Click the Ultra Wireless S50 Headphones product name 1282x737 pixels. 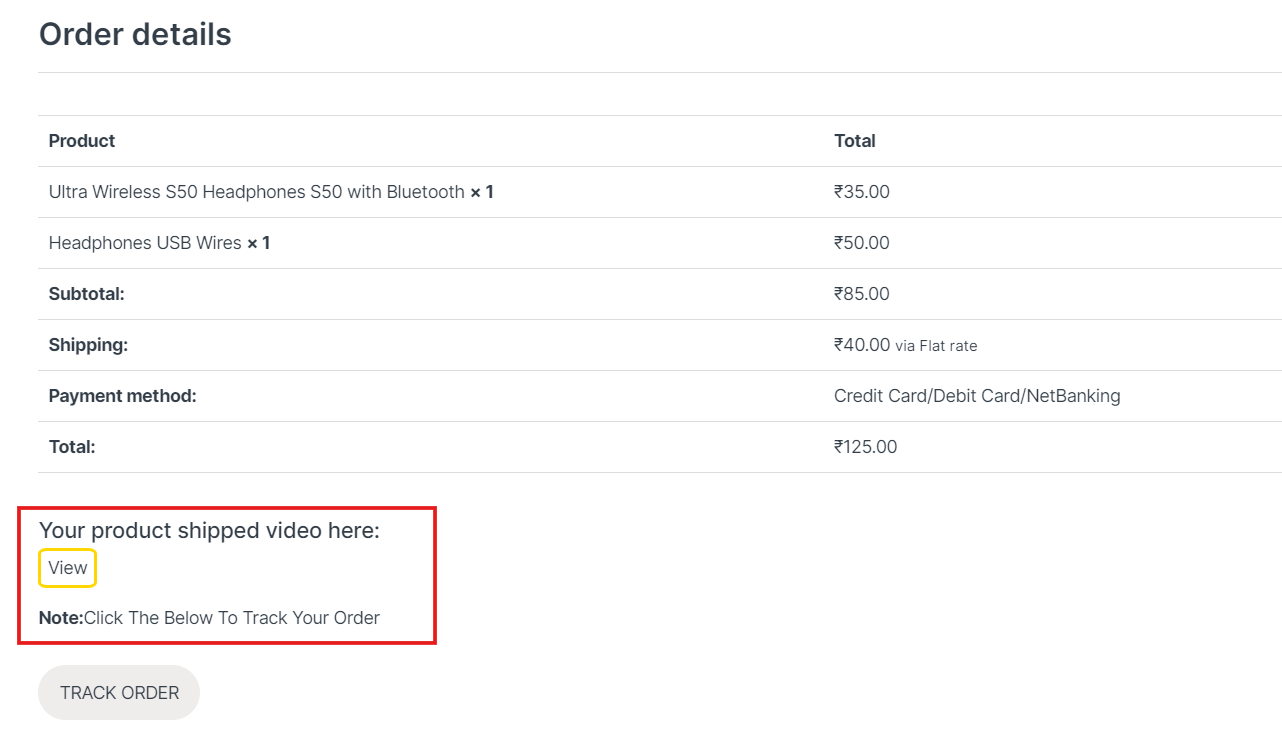click(x=257, y=192)
